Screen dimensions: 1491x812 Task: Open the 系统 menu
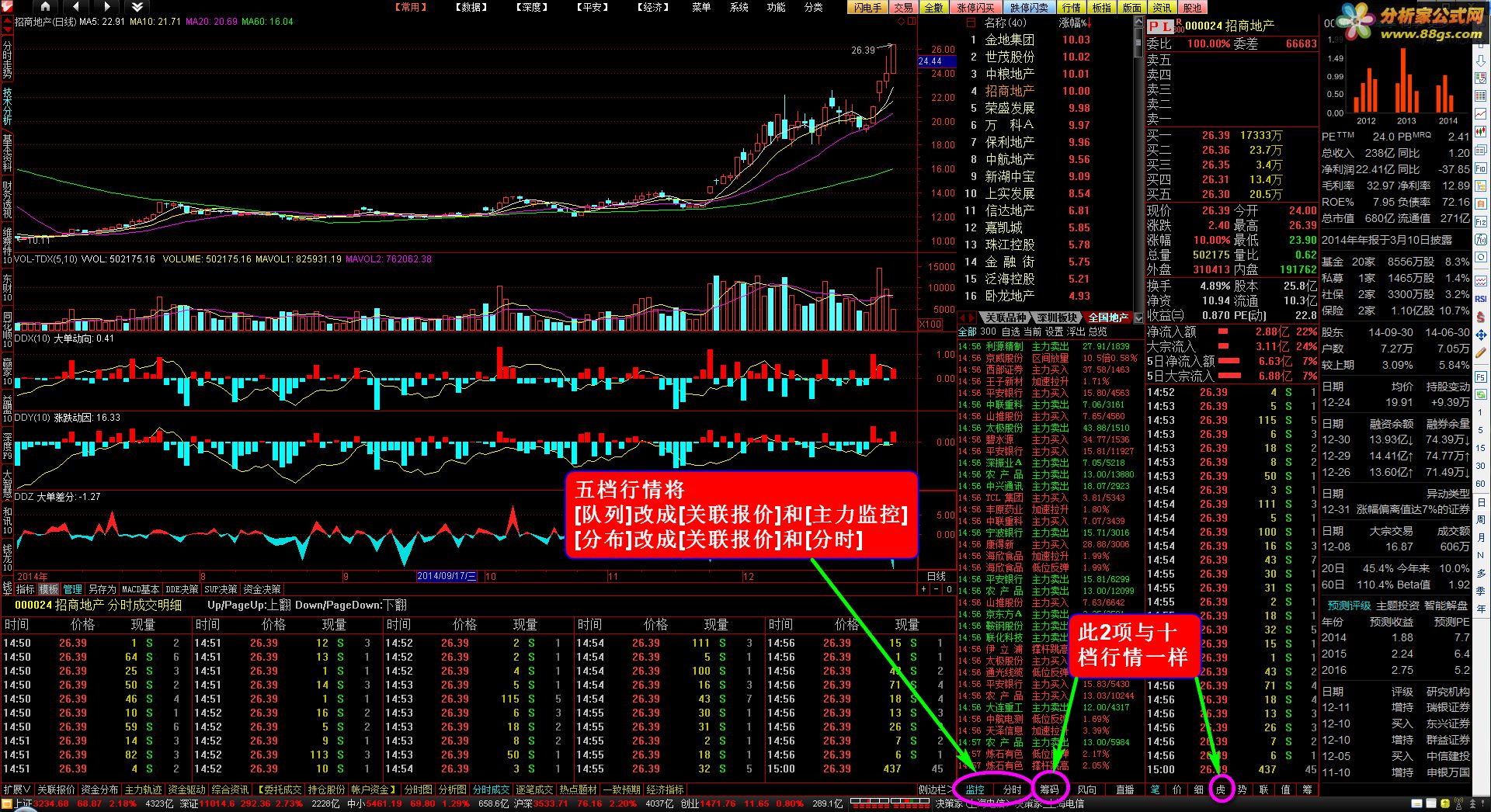coord(739,7)
